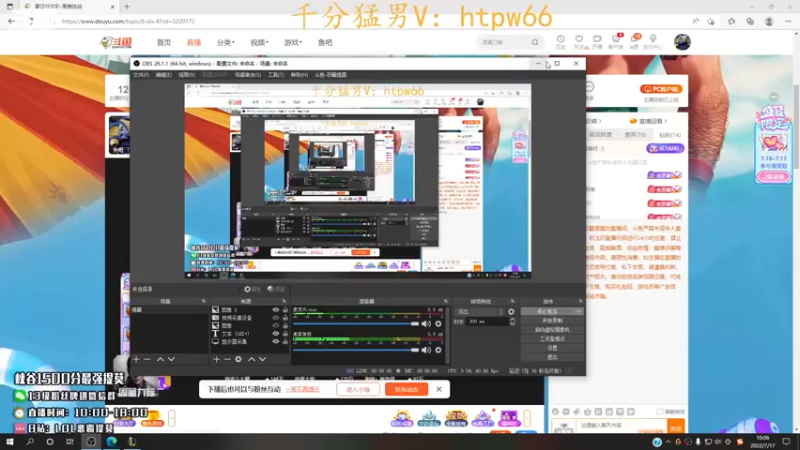Pop out the Audio Mixer dock icon
Image resolution: width=800 pixels, height=450 pixels.
coord(445,302)
